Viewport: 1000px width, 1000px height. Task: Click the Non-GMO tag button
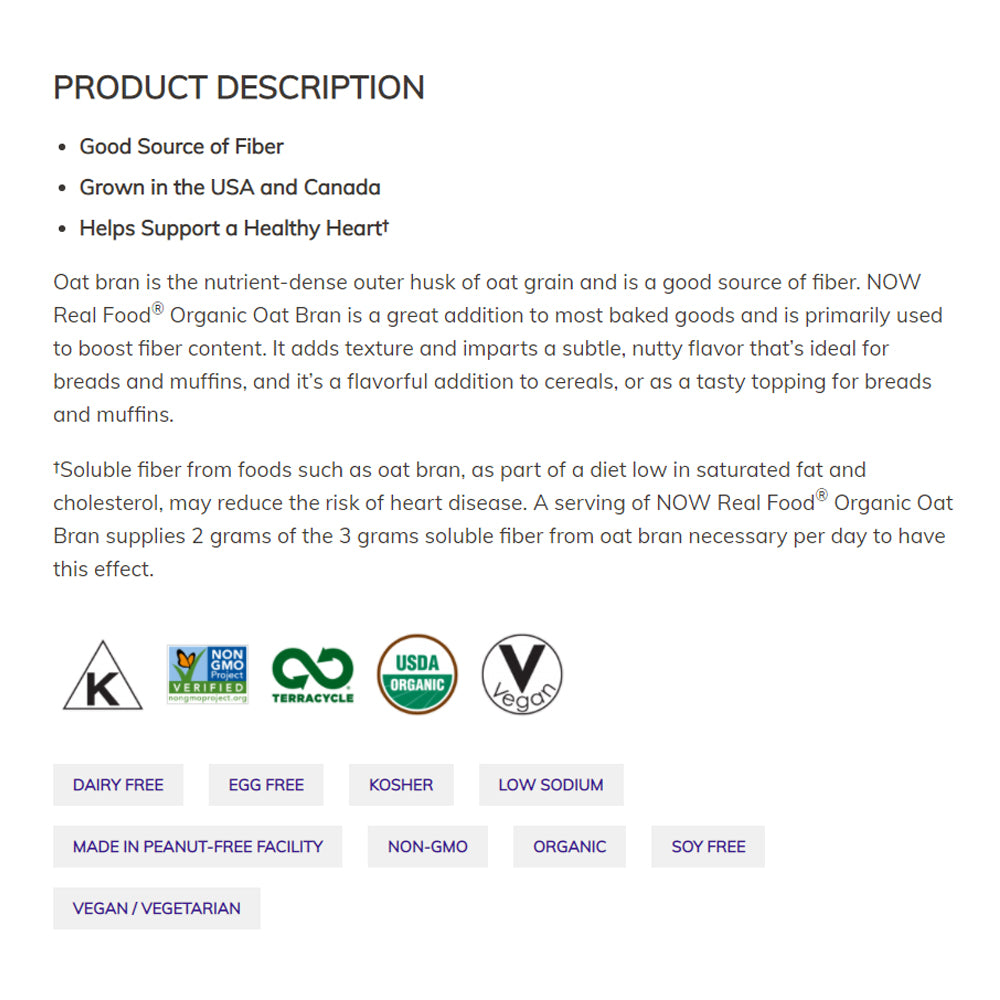428,846
